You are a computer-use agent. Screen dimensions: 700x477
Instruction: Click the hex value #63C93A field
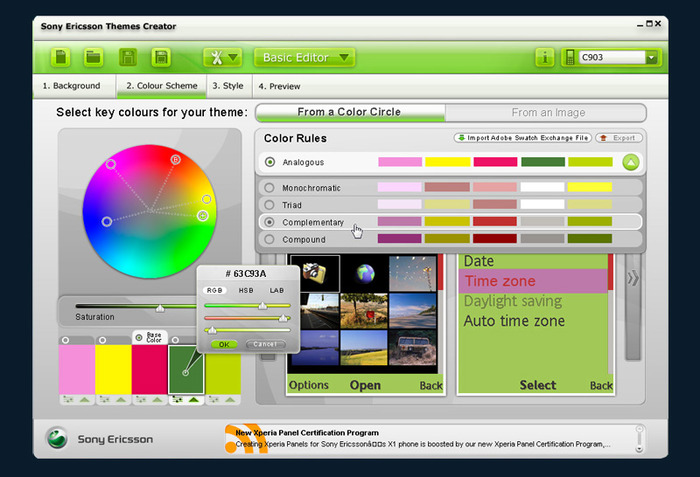[246, 274]
